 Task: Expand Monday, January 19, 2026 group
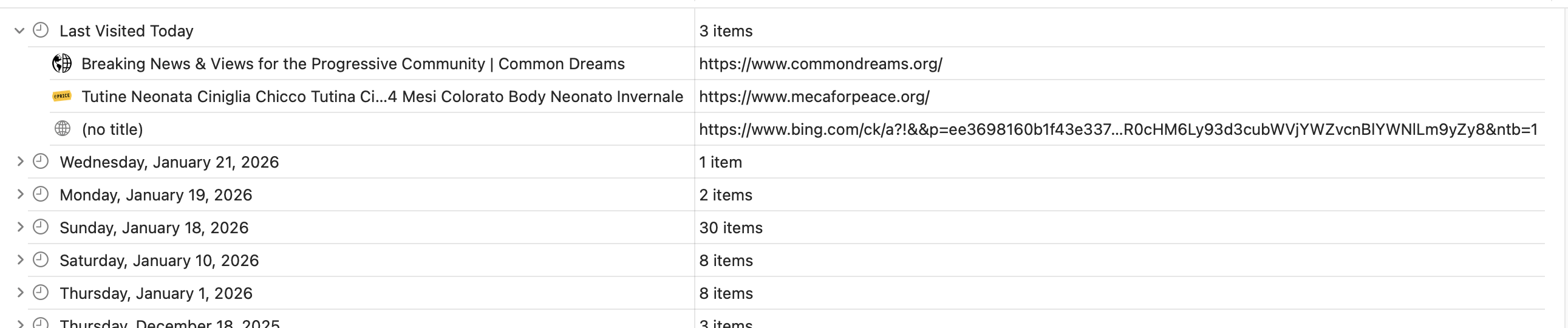19,195
